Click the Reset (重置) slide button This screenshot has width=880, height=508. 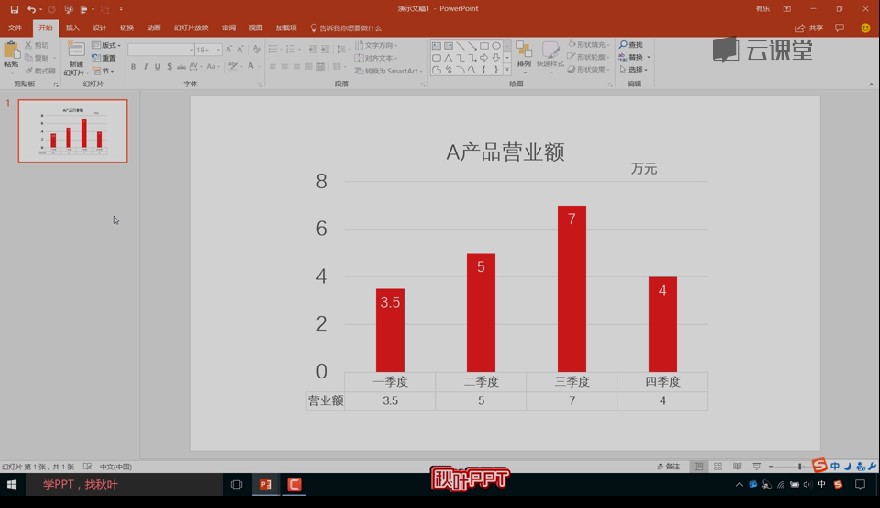[x=104, y=58]
